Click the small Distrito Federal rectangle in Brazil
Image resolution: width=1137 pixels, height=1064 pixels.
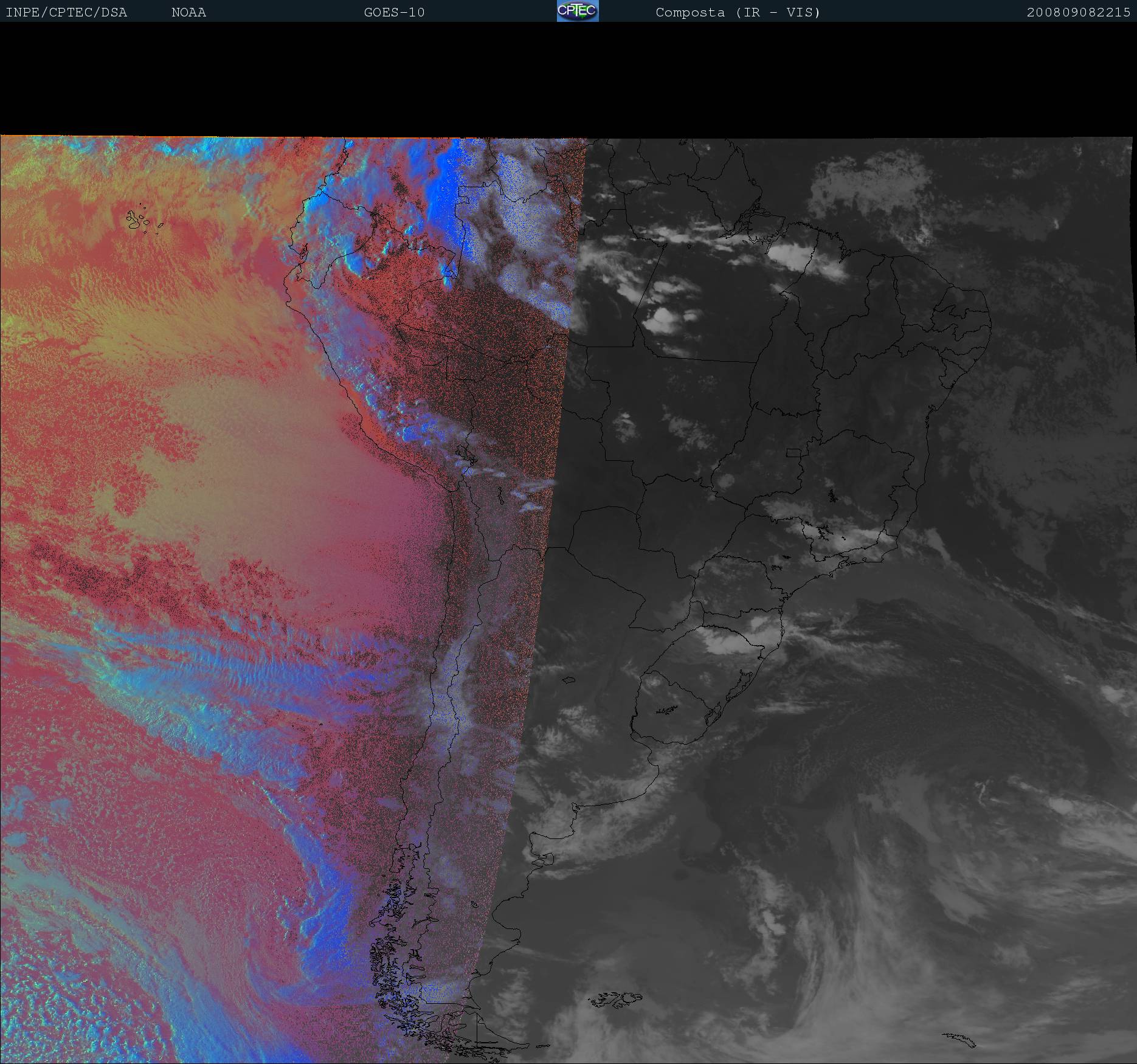pos(793,452)
